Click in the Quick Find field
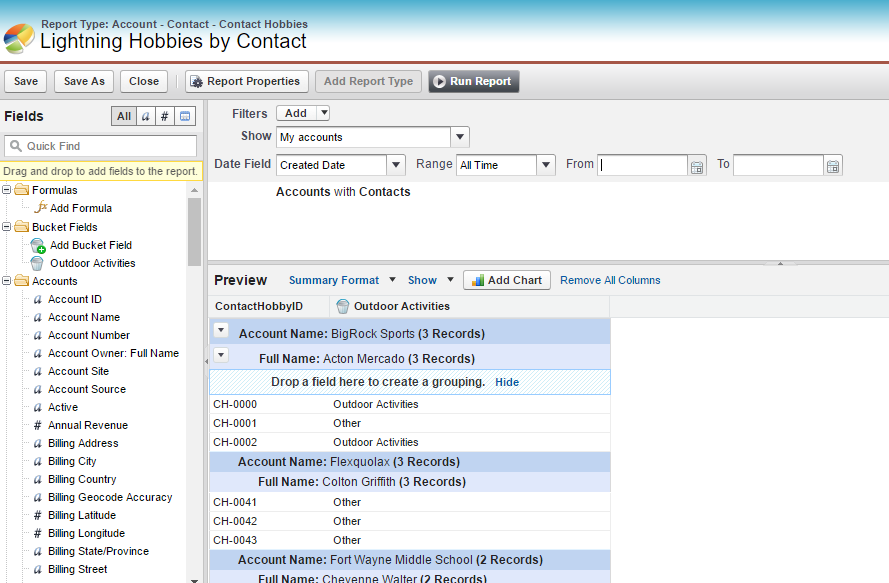 (x=100, y=146)
